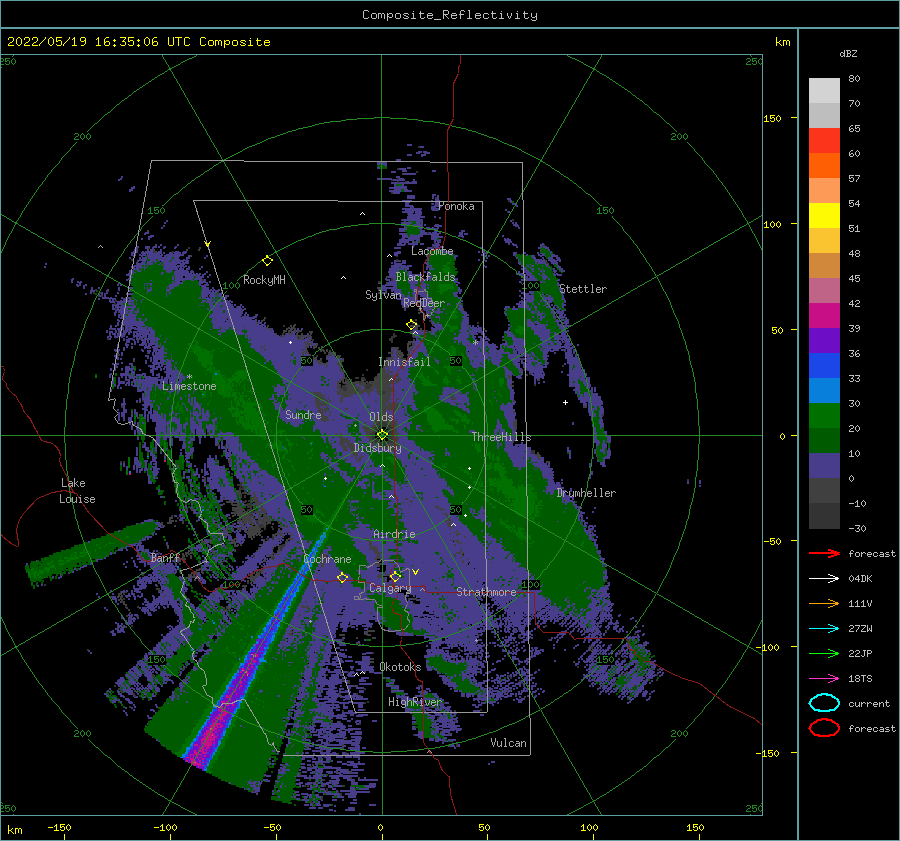Click the cyan current ellipse icon
Screen dimensions: 900x841
824,703
